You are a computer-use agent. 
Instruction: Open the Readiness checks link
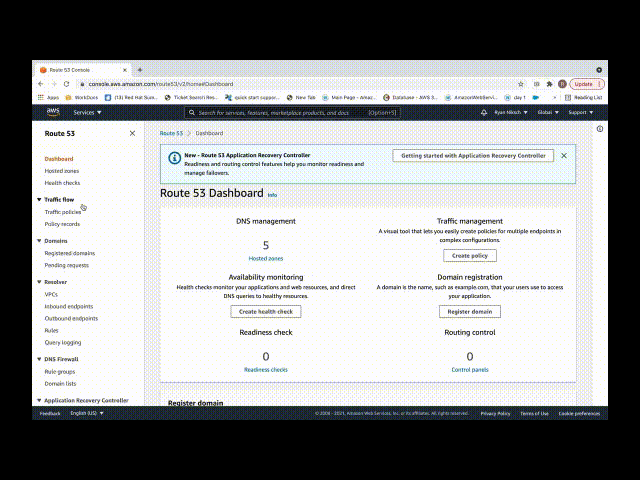pyautogui.click(x=266, y=369)
